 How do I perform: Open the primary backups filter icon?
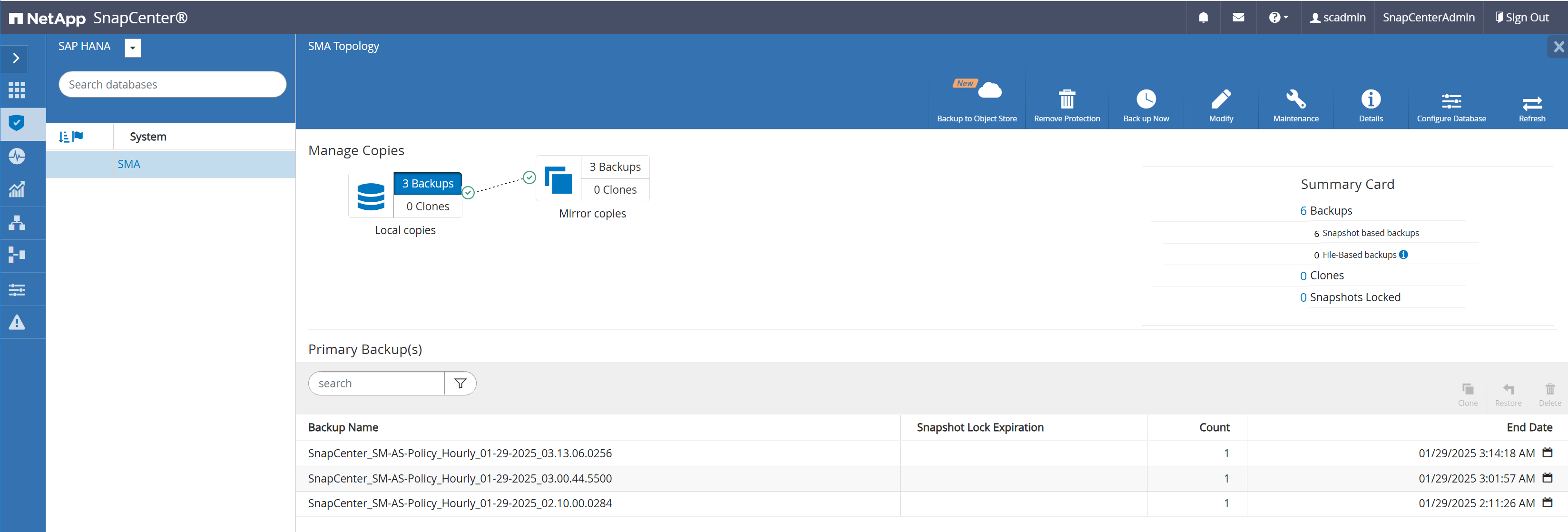click(460, 384)
